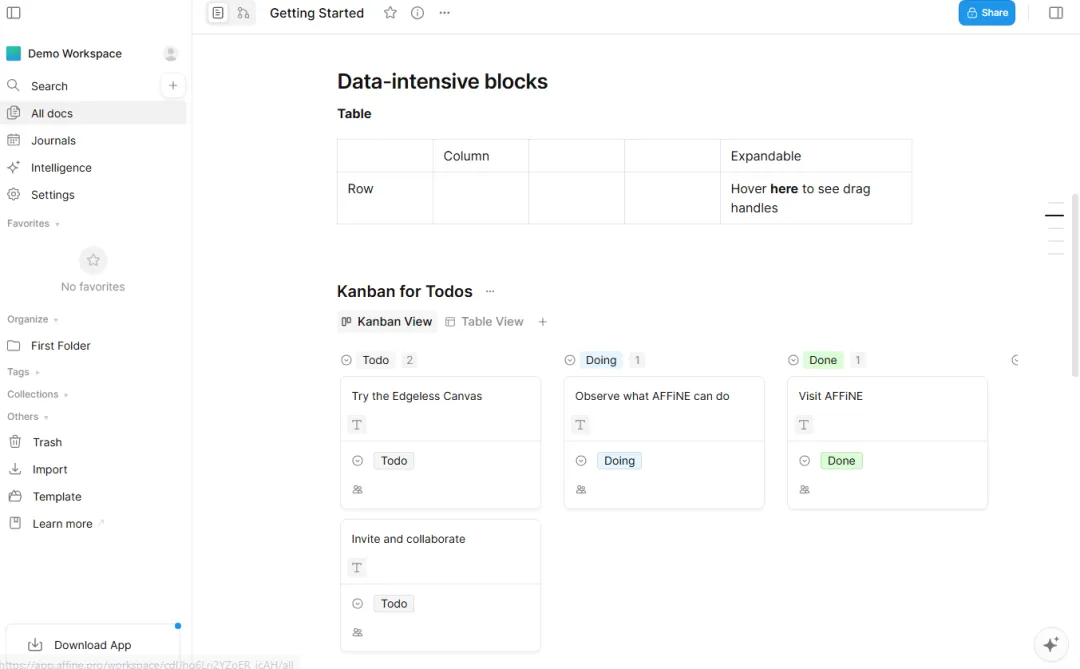Click the Expandable table header cell

click(816, 156)
